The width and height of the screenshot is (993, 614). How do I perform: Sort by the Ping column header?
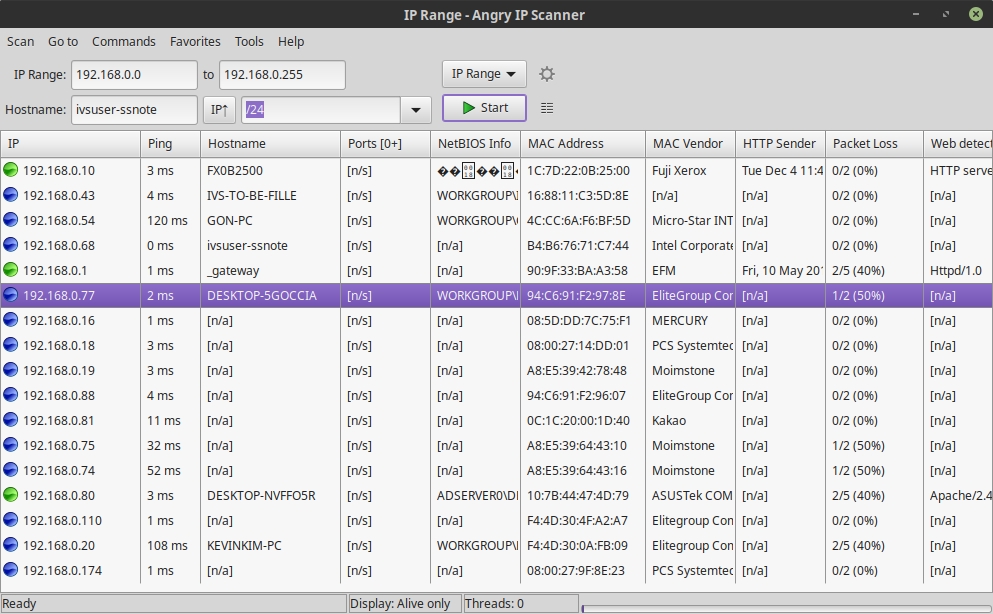coord(170,144)
